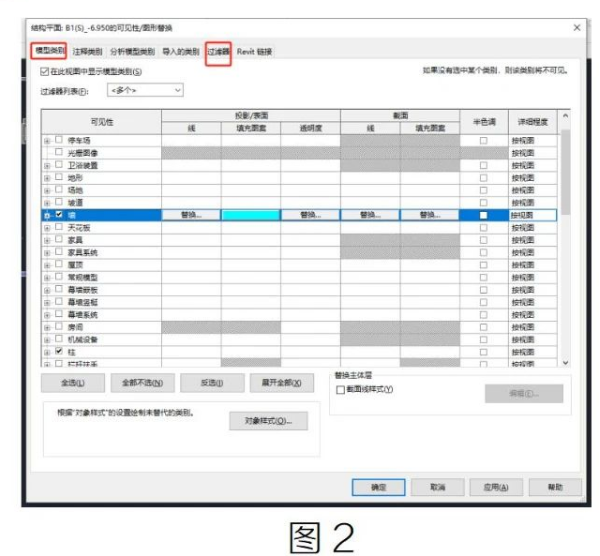This screenshot has width=600, height=556.
Task: Click 按视图 detail level cell for 柱
Action: (x=532, y=352)
